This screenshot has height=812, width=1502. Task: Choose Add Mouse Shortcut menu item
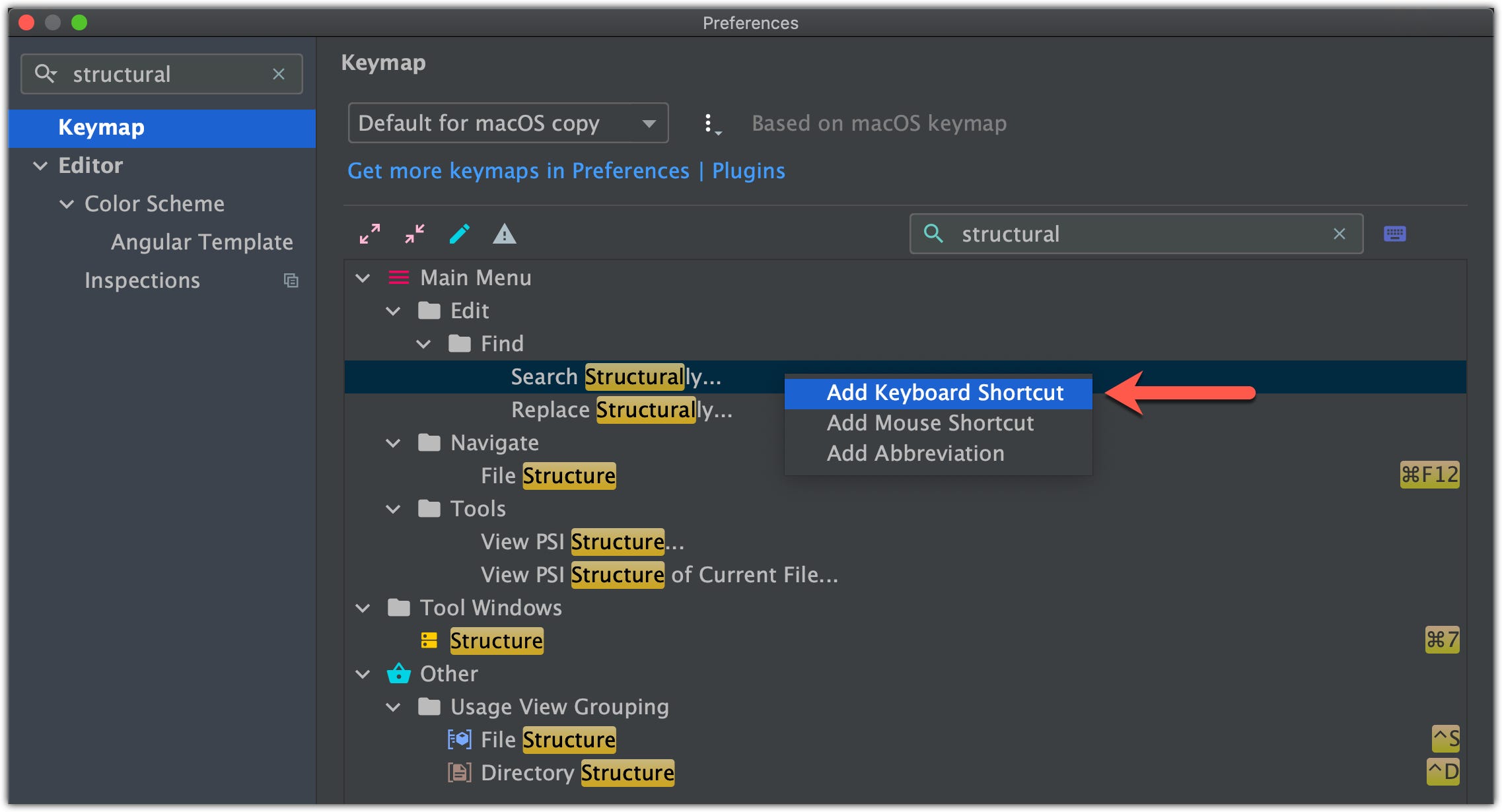tap(929, 423)
